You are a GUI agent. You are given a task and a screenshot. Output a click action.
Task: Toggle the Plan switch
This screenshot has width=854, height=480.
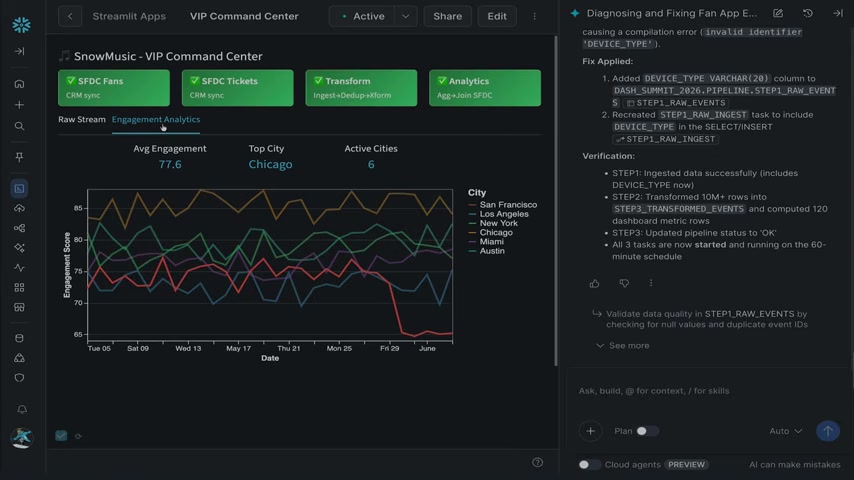click(647, 431)
